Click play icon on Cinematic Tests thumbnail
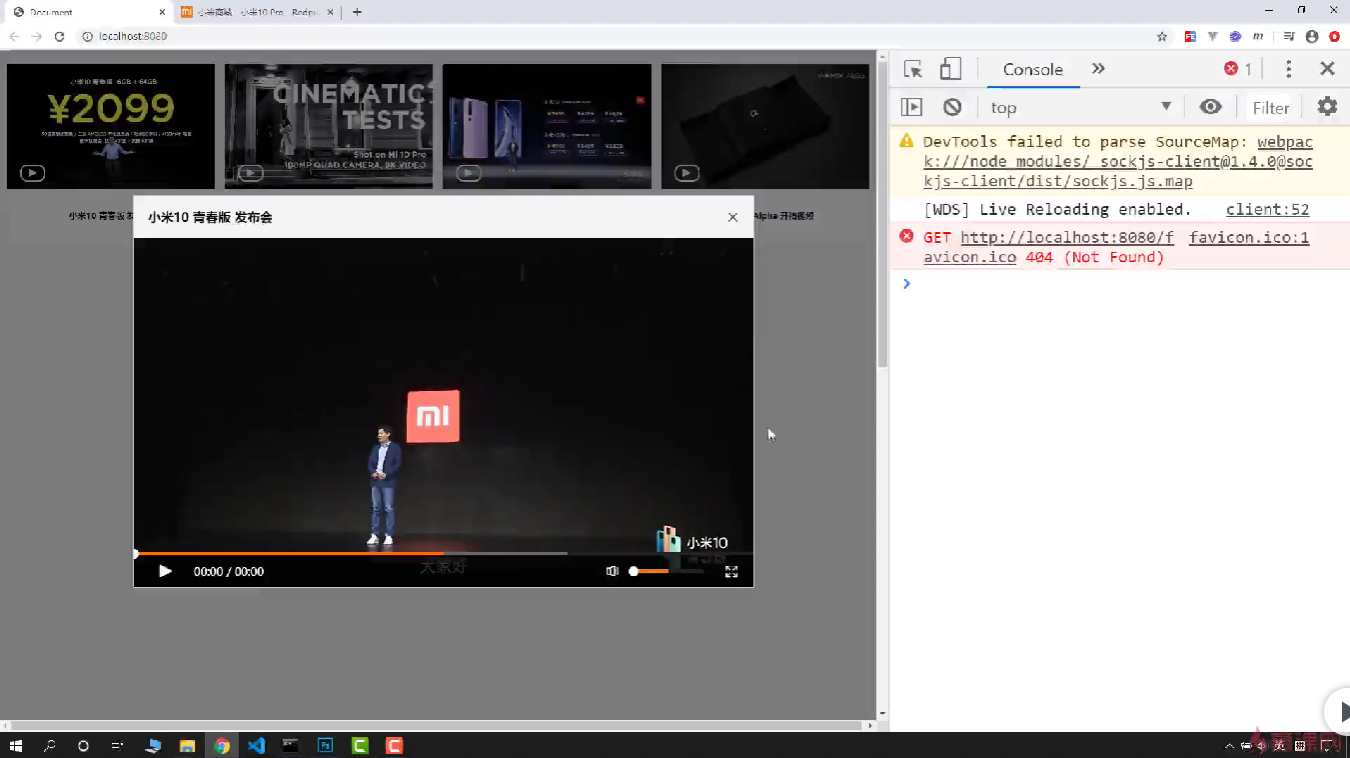The image size is (1350, 758). click(250, 173)
